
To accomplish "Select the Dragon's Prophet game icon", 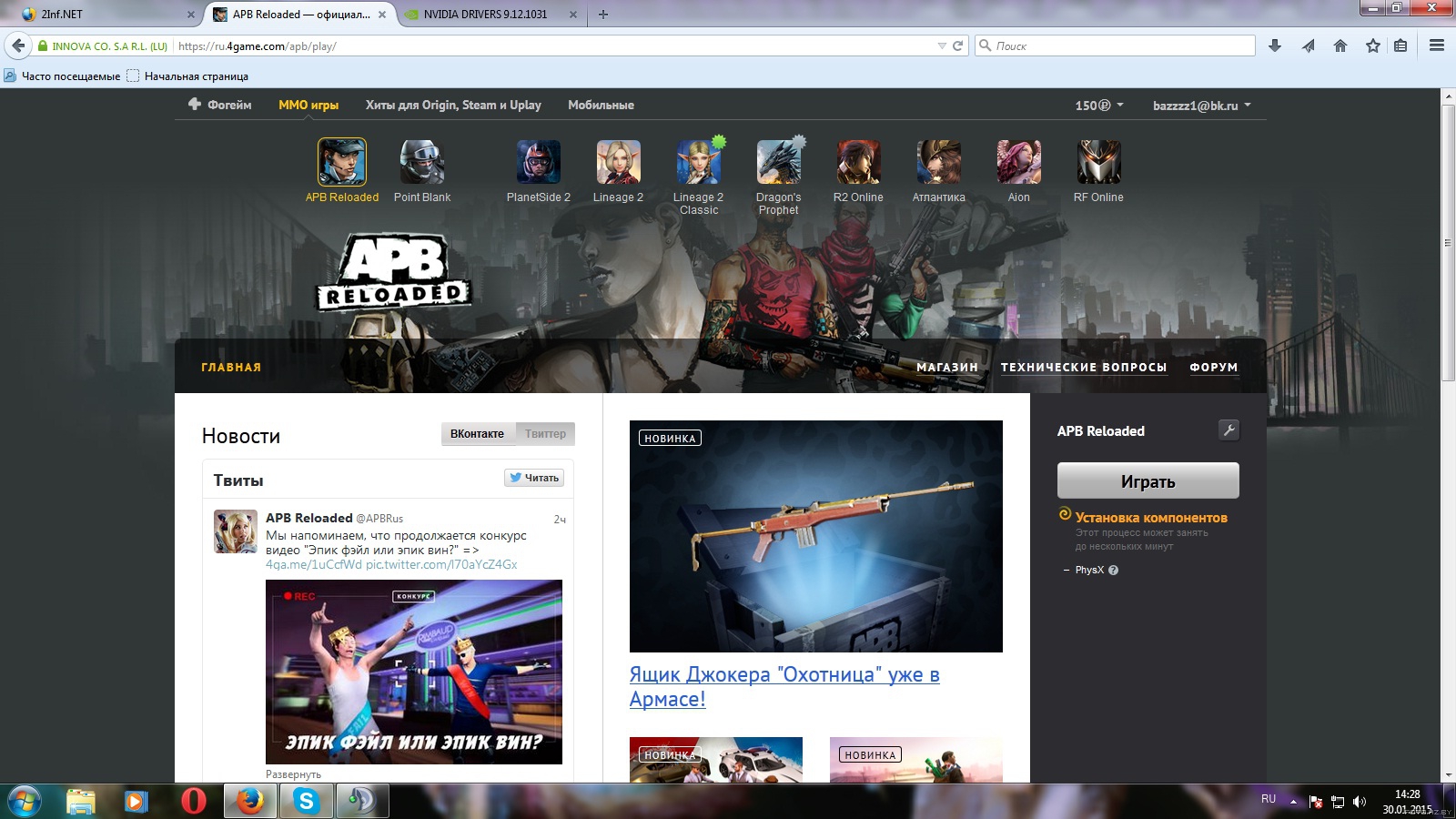I will coord(779,162).
